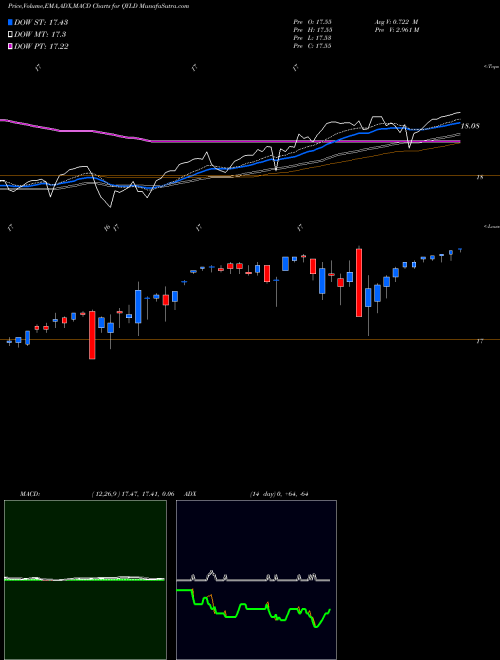This screenshot has height=660, width=500.
Task: Select the 'DOW MT: 17.3' label
Action: coord(40,35)
